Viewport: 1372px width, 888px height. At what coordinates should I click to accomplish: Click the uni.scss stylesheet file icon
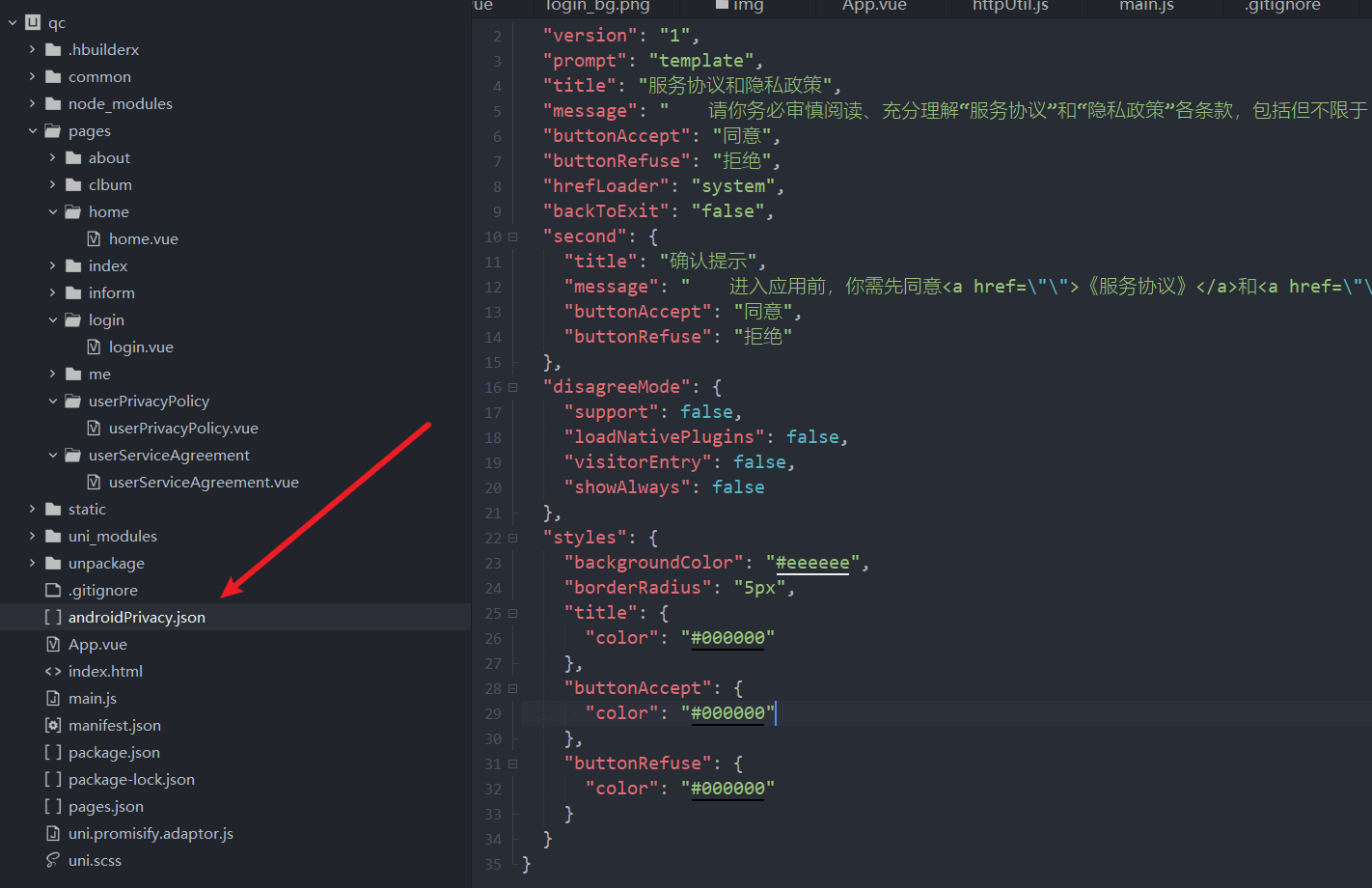click(53, 860)
